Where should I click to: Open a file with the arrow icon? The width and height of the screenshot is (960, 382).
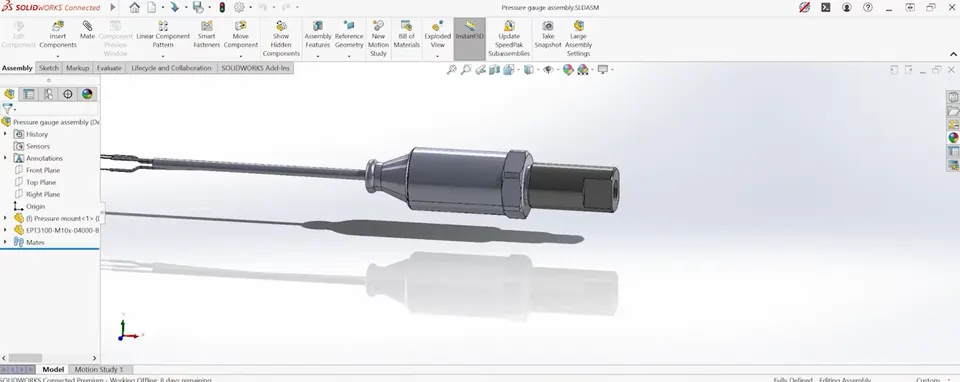[x=174, y=7]
